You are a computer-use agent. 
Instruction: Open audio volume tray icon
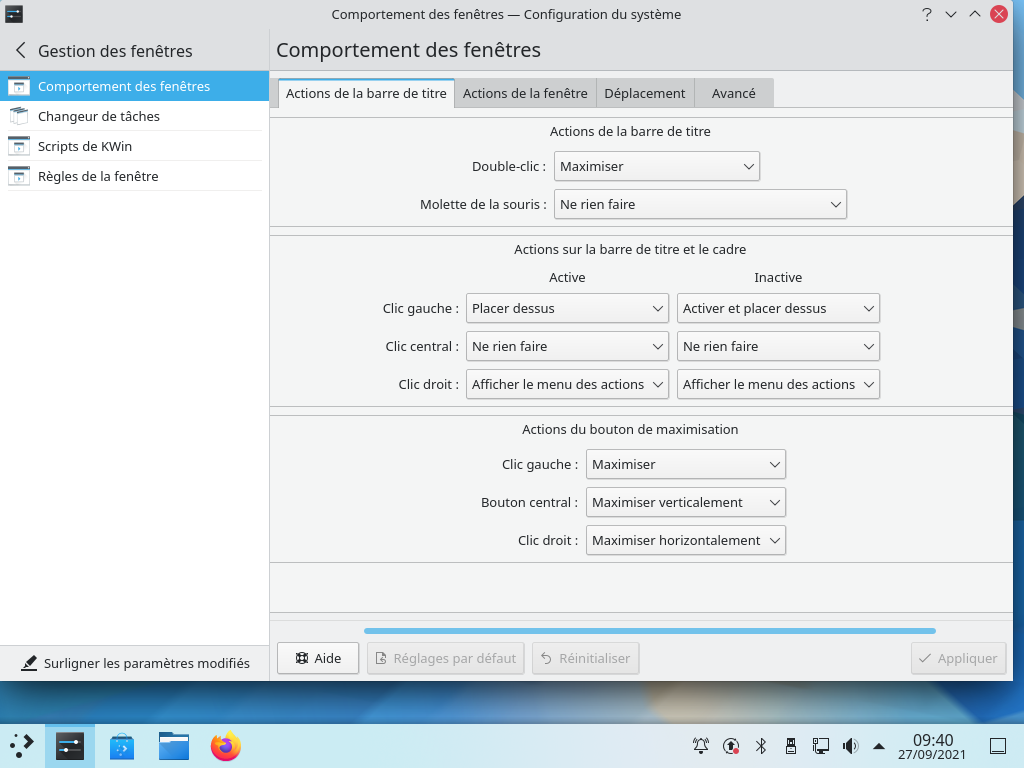[x=850, y=746]
